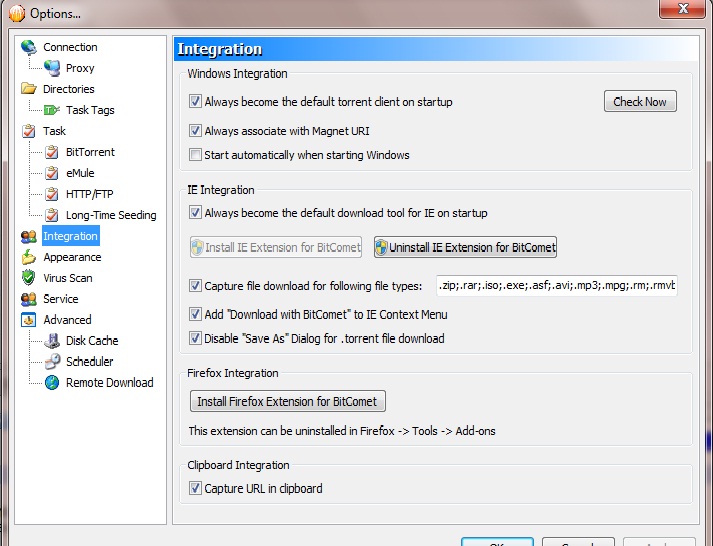Select the highlighted Integration tree item
The image size is (713, 546).
click(x=70, y=236)
